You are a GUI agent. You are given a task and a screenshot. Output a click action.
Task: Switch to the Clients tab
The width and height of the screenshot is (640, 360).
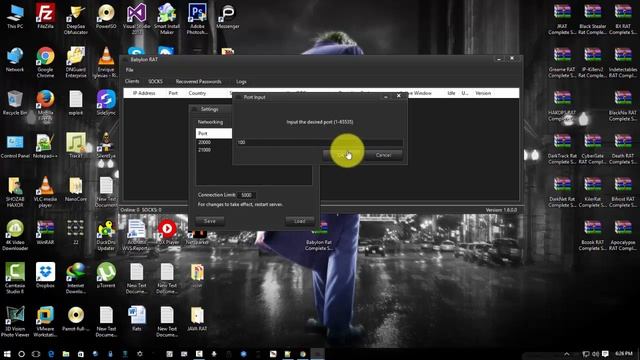[x=132, y=82]
